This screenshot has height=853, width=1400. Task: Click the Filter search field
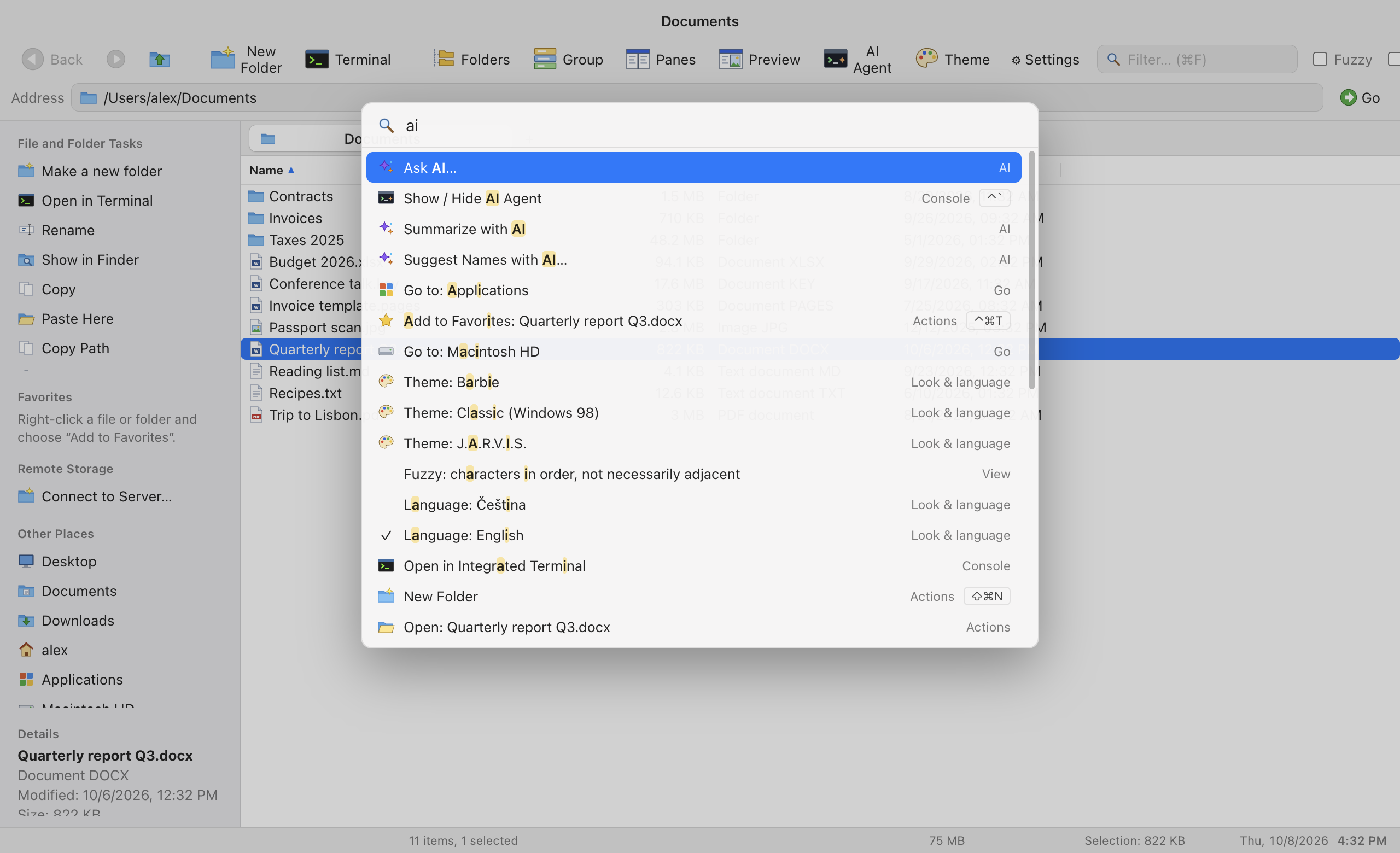tap(1197, 59)
